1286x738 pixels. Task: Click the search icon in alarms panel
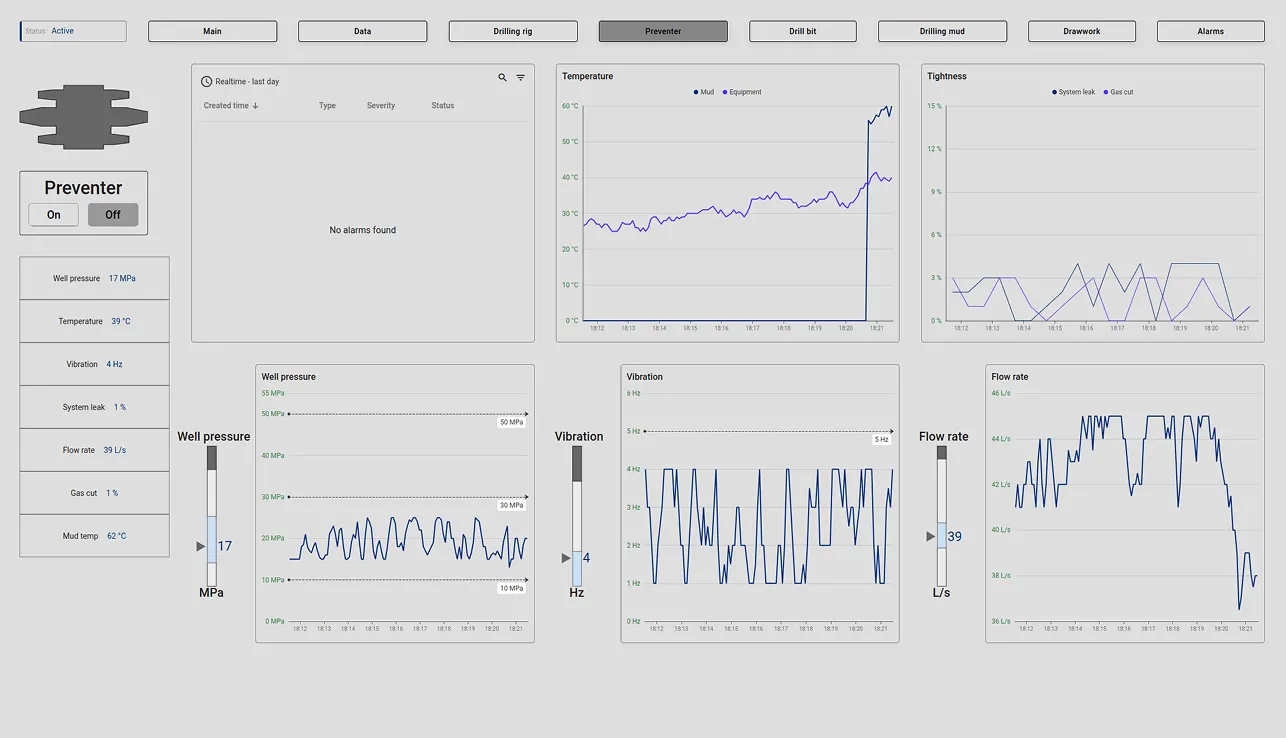click(x=502, y=78)
